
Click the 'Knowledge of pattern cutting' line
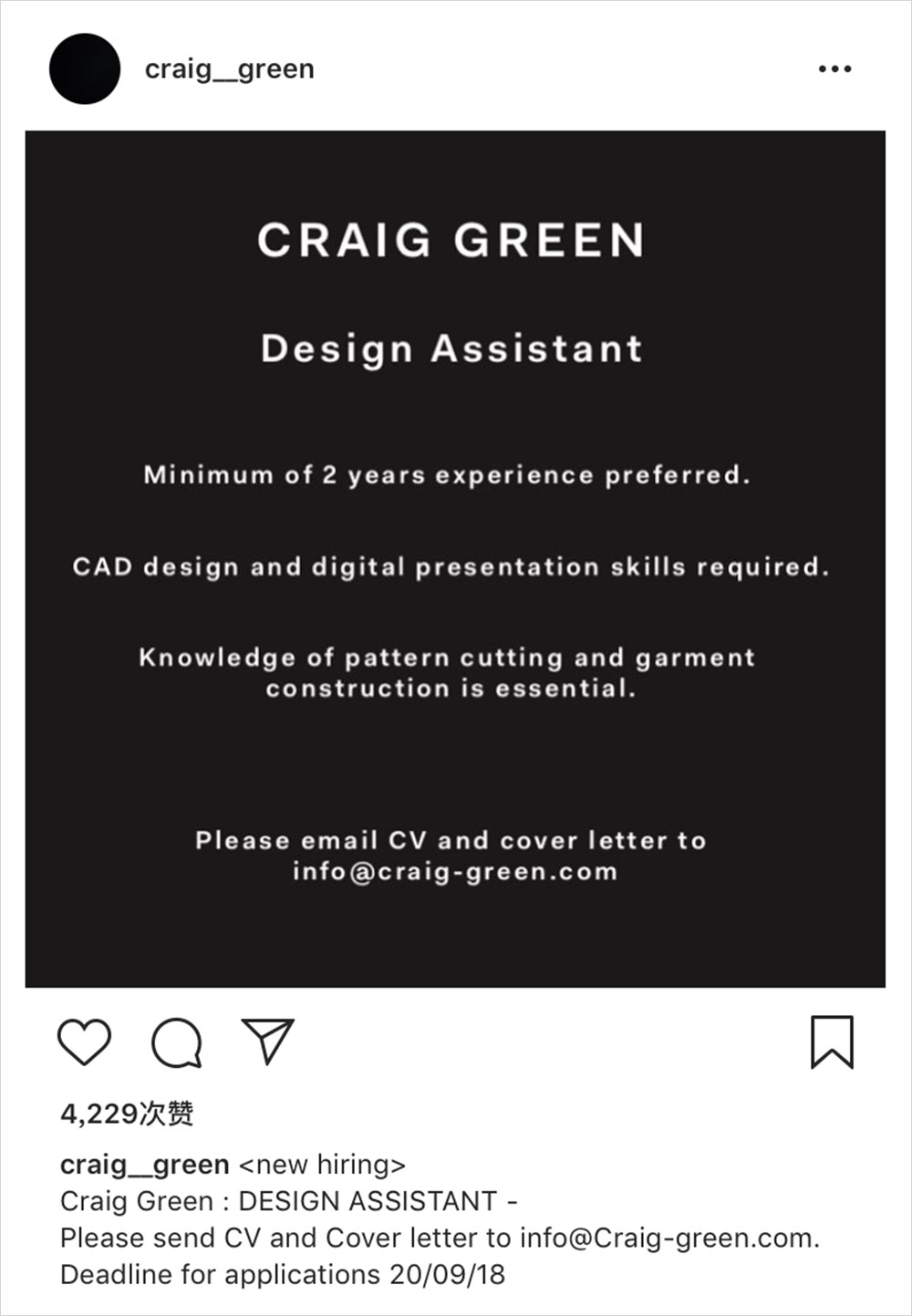tap(447, 658)
